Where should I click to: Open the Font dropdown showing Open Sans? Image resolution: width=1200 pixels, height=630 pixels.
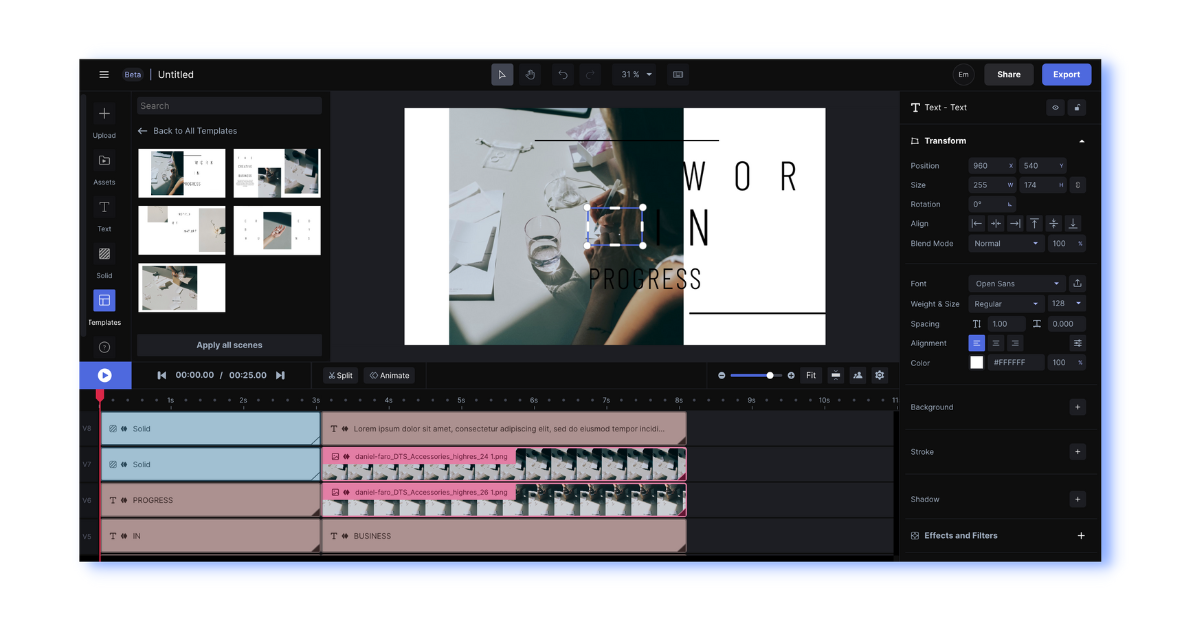tap(1016, 284)
